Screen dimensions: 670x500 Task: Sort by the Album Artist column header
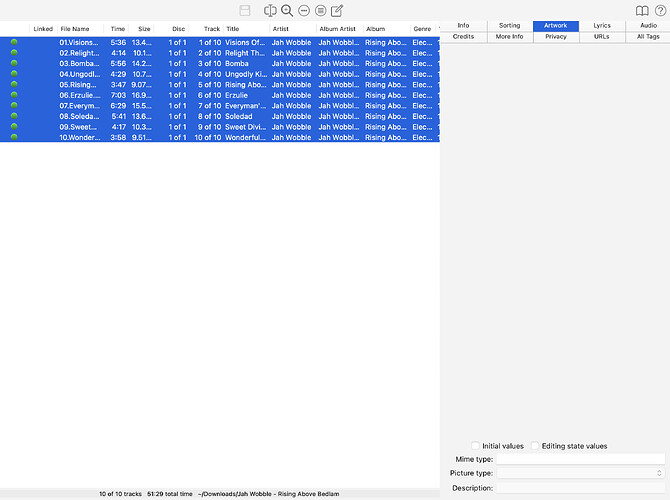(340, 29)
